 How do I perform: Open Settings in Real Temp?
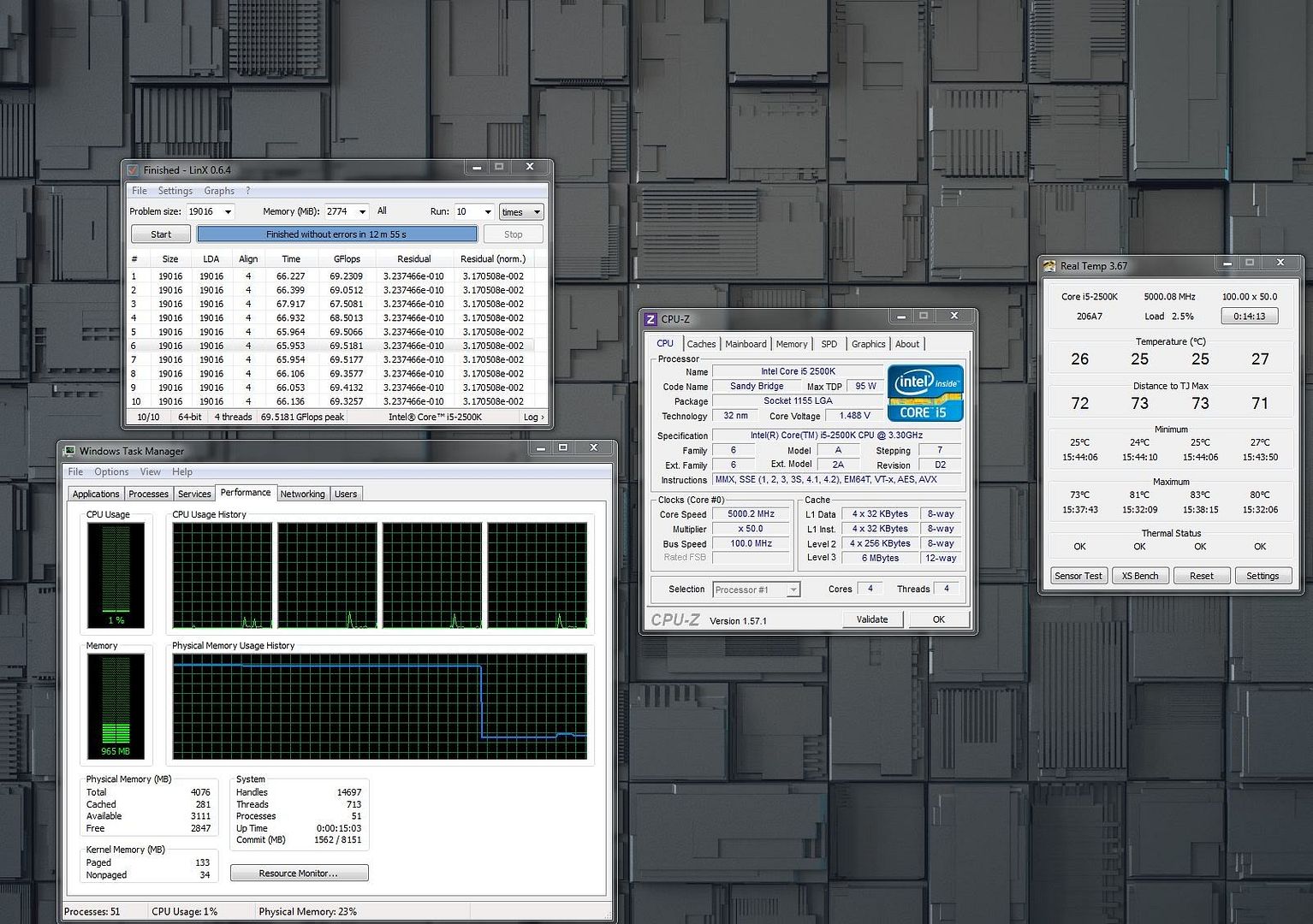(x=1262, y=576)
